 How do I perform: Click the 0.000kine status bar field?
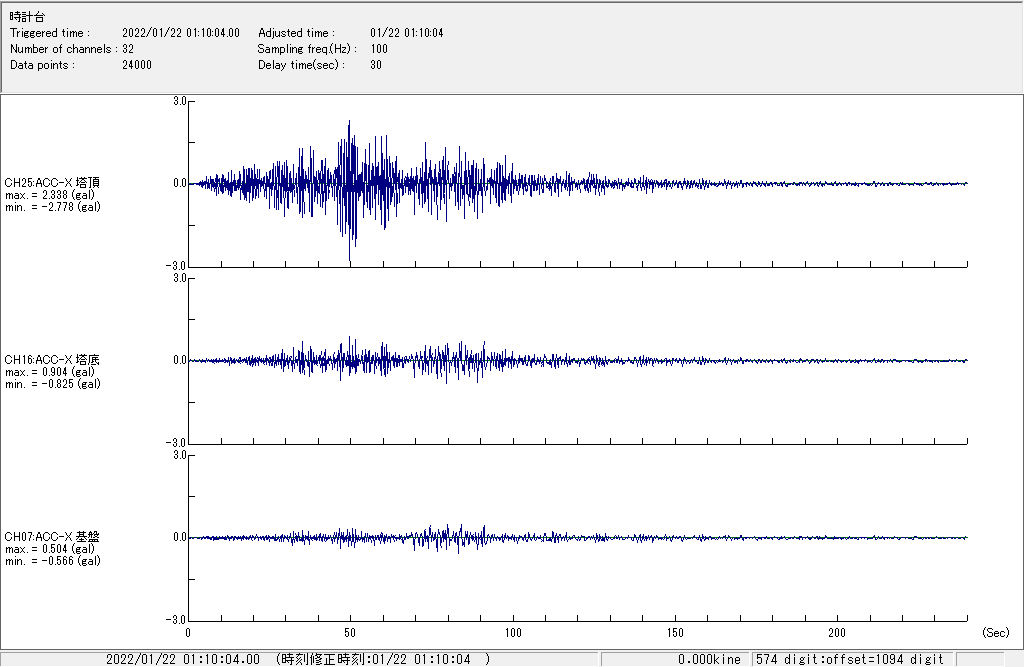point(709,659)
